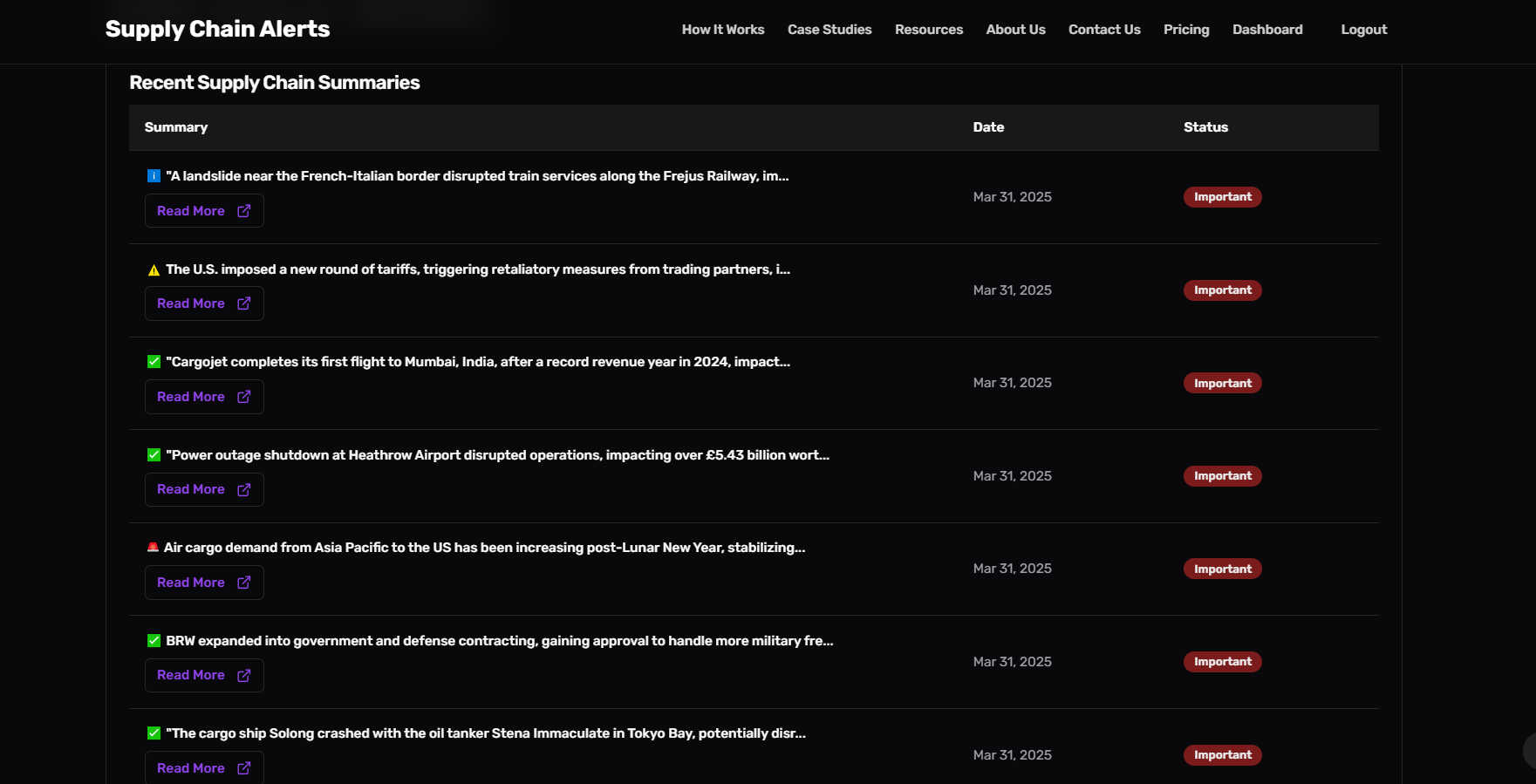Click the green check icon beside Cargojet summary
The image size is (1536, 784).
(x=154, y=362)
